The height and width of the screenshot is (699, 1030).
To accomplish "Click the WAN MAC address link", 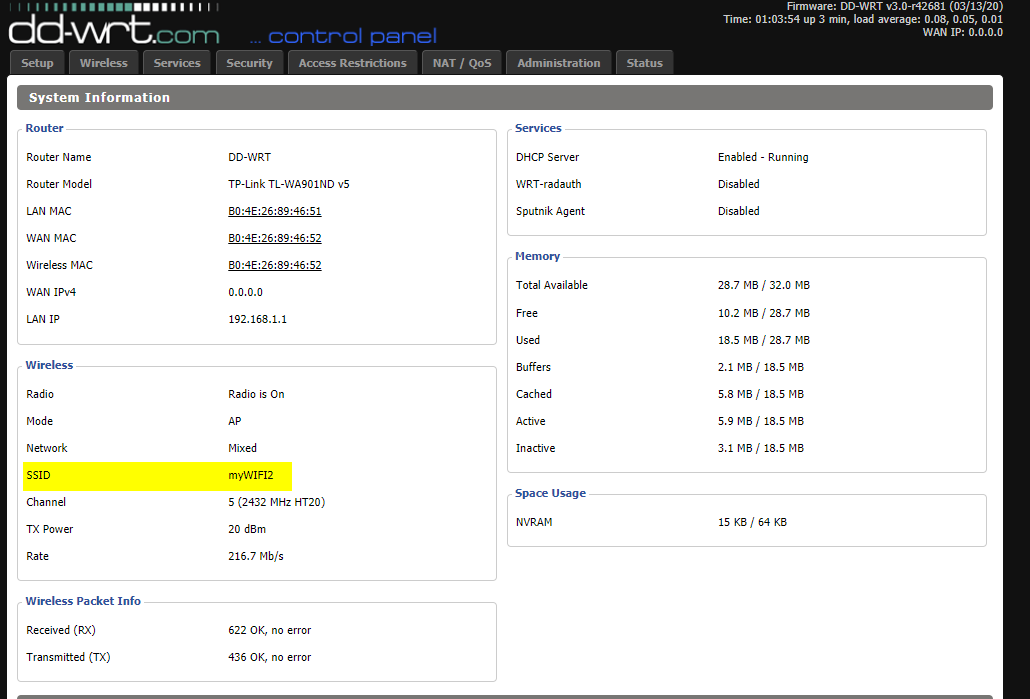I will click(x=275, y=238).
